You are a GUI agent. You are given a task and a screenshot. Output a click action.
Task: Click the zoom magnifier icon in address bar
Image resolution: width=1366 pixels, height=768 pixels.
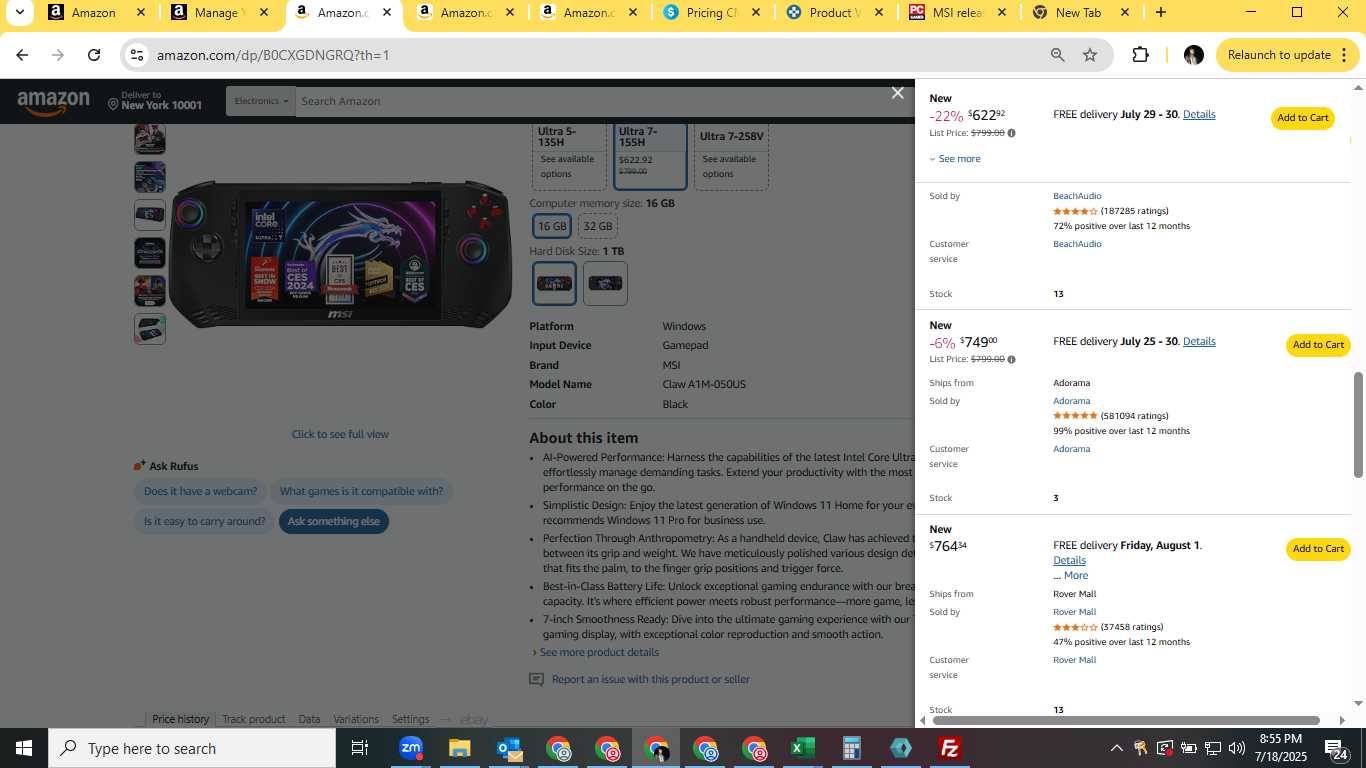(x=1057, y=55)
